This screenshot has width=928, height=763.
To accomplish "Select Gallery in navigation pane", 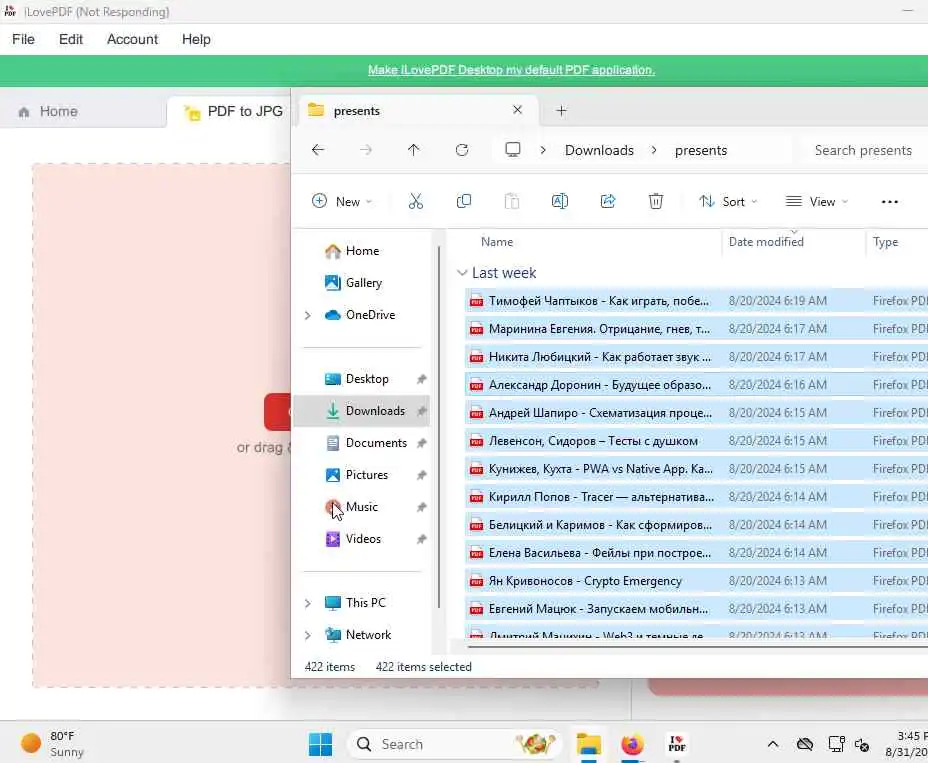I will [x=363, y=283].
